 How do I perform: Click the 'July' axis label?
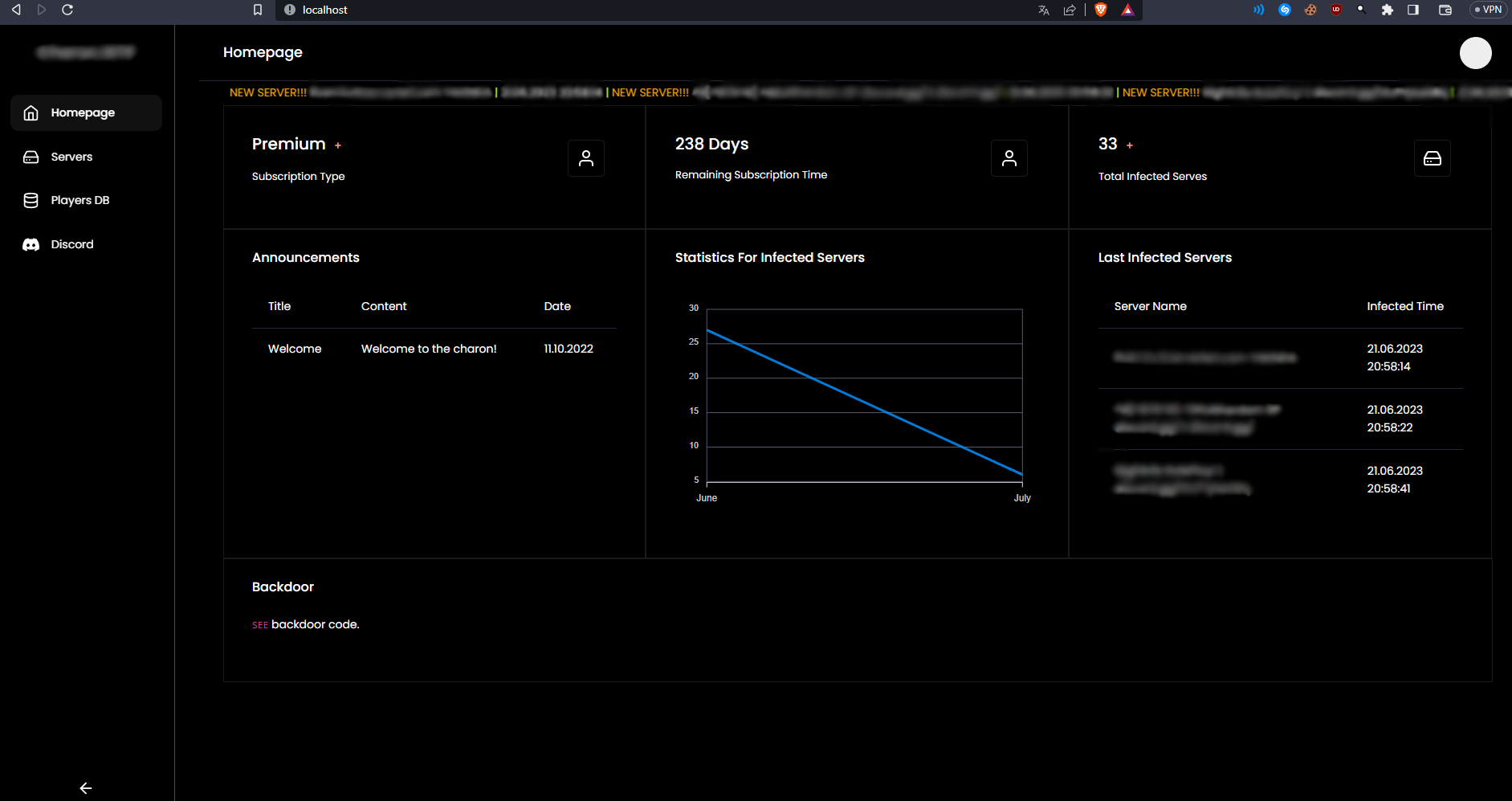[1022, 498]
